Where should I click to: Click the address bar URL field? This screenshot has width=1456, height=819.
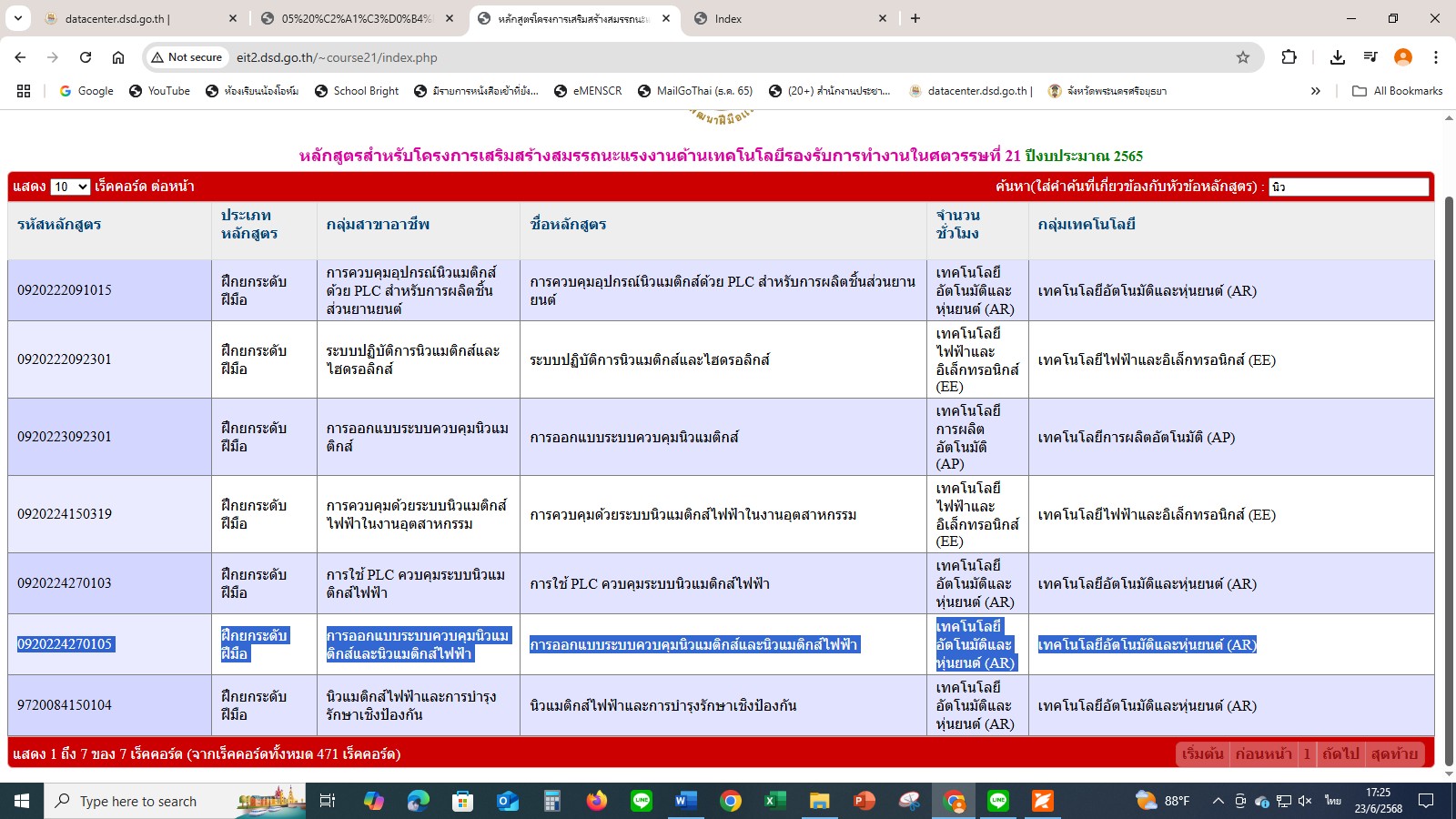pos(728,57)
